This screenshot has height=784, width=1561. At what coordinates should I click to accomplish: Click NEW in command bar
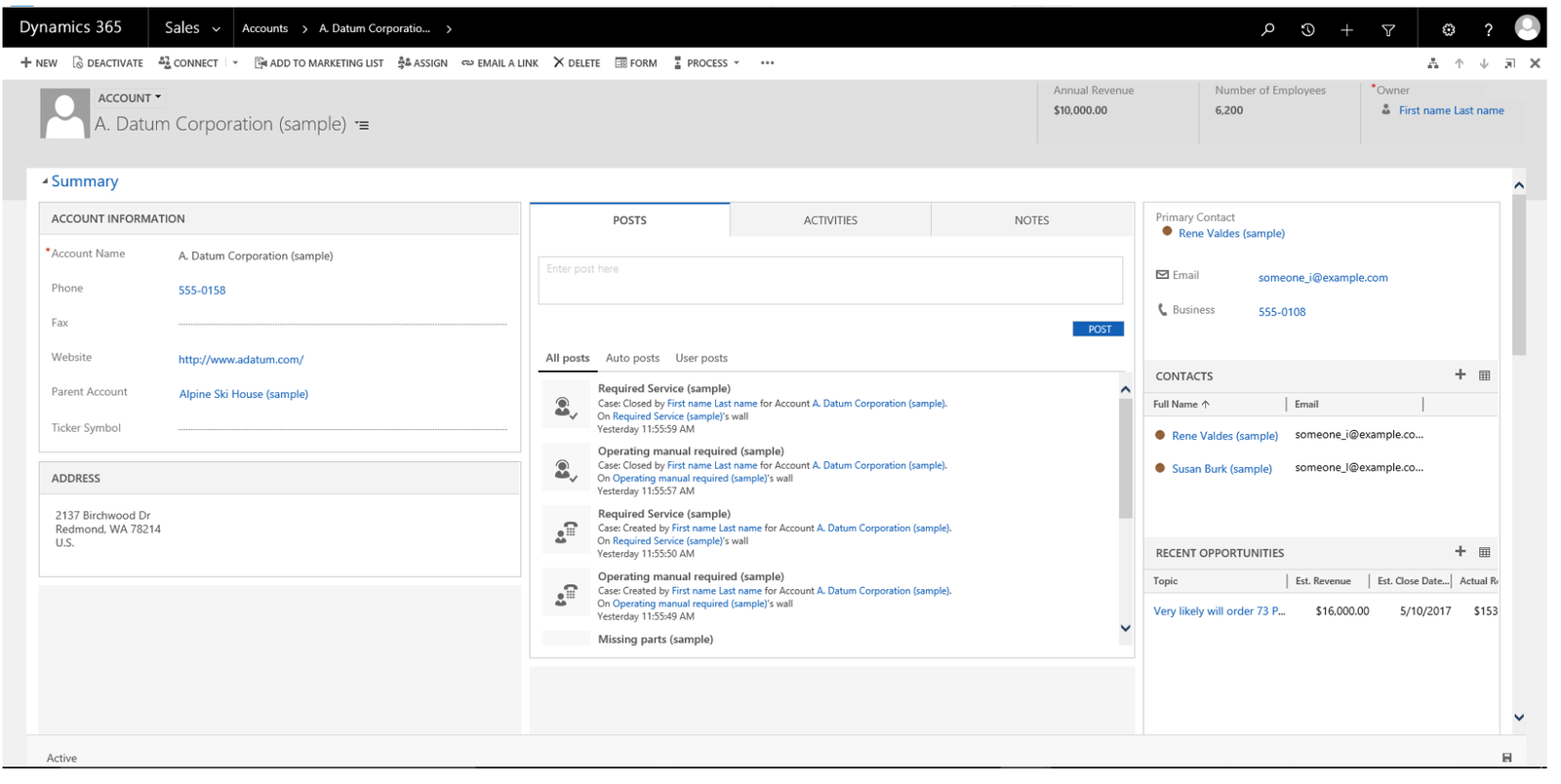tap(39, 63)
